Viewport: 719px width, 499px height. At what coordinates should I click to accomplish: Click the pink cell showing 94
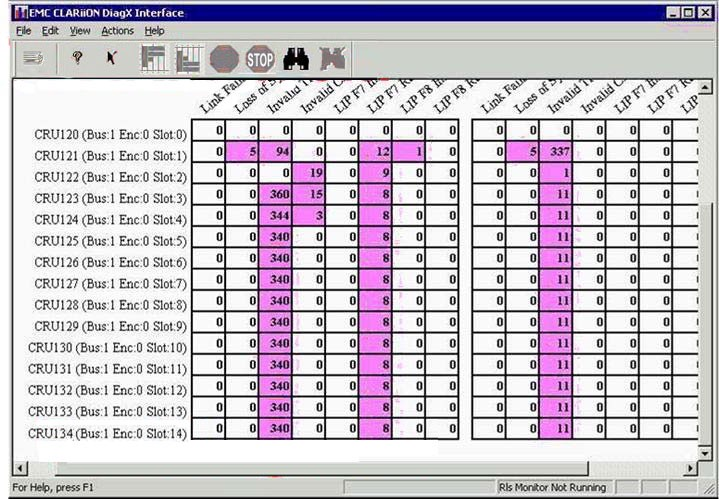point(275,151)
